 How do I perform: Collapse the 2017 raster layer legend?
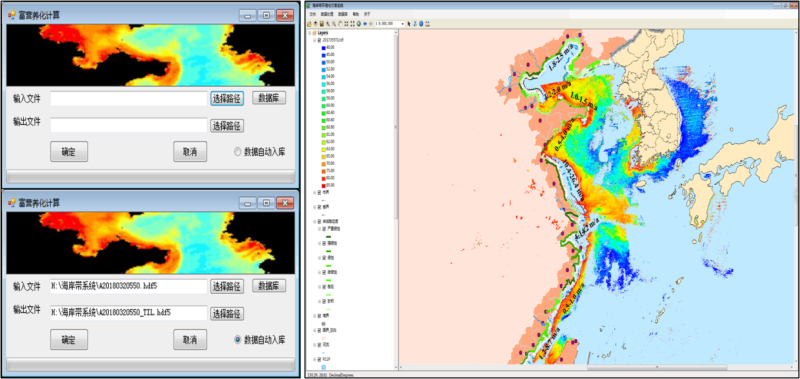point(314,40)
